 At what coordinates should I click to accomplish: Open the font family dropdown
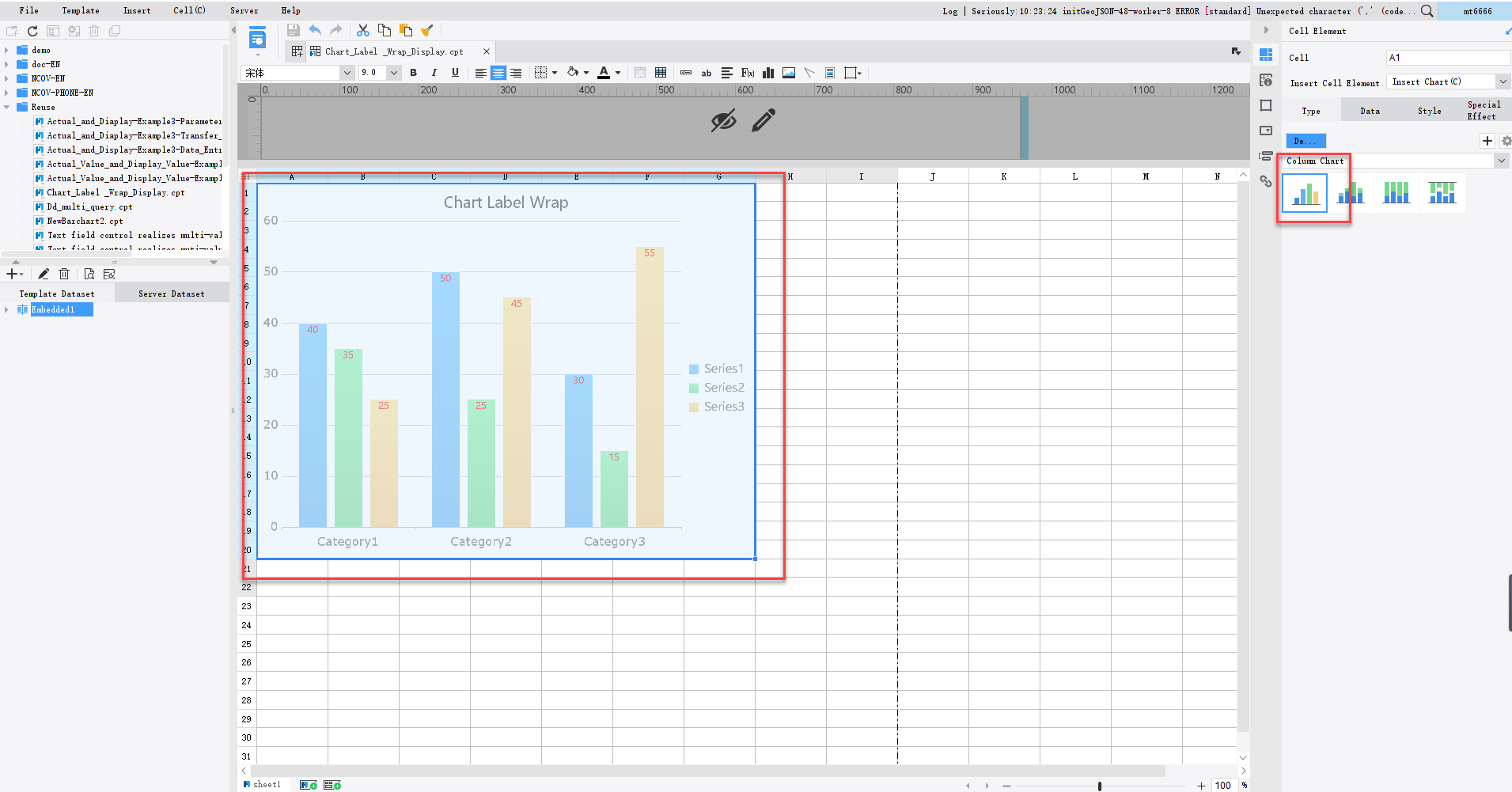coord(347,72)
